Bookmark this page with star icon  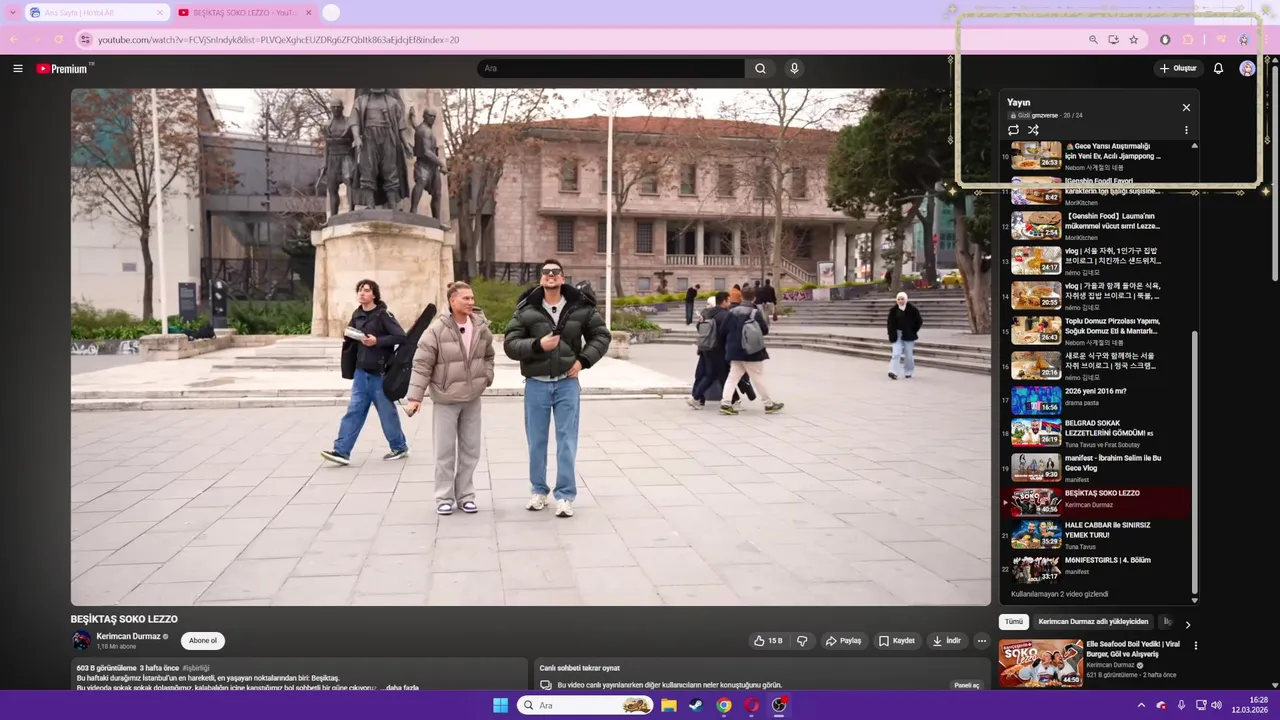pos(1133,39)
